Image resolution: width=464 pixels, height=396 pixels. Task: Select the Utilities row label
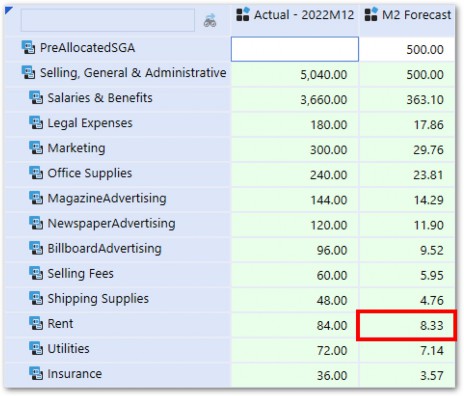(68, 349)
